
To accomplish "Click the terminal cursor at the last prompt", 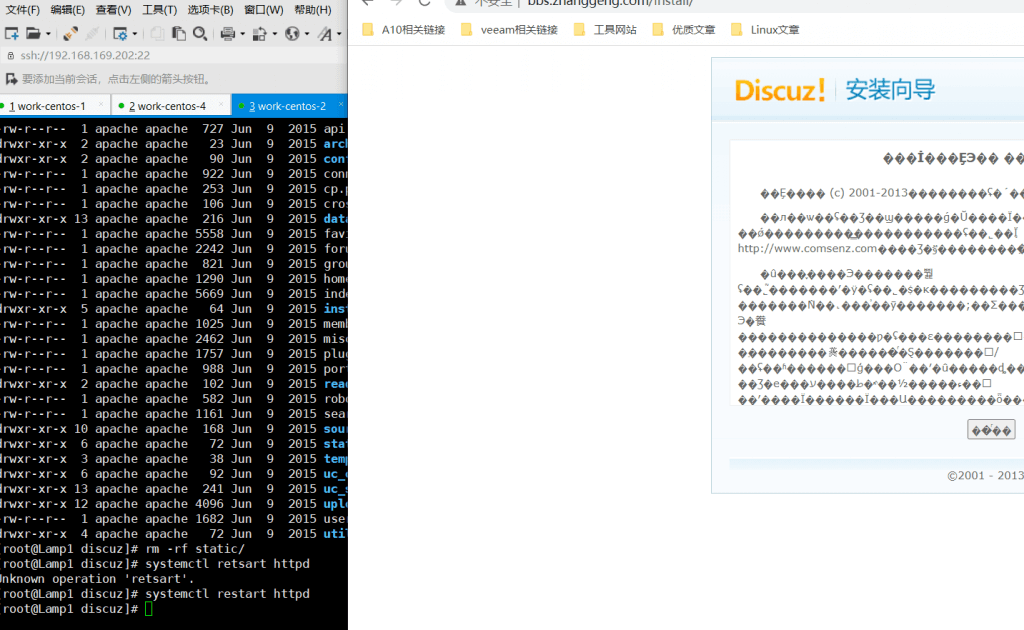I will [149, 609].
